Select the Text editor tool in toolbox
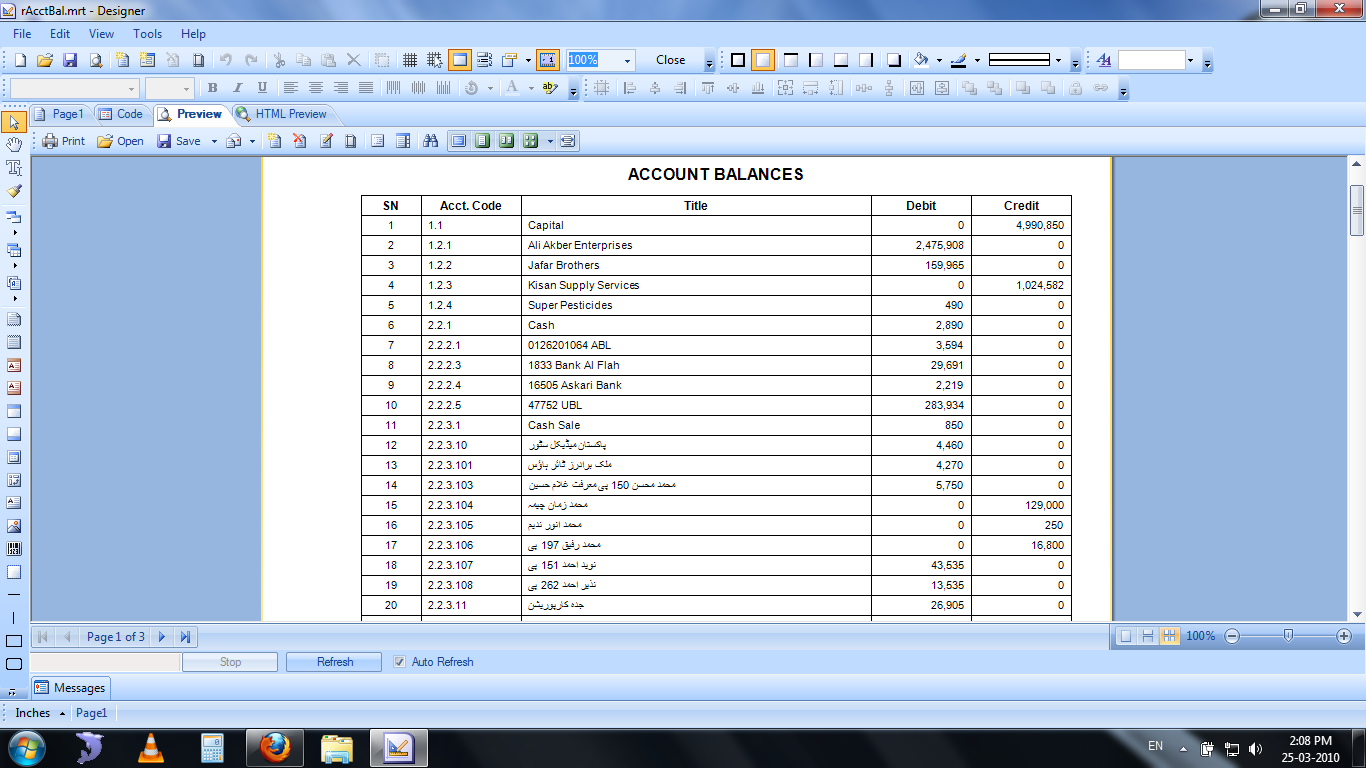 [14, 168]
